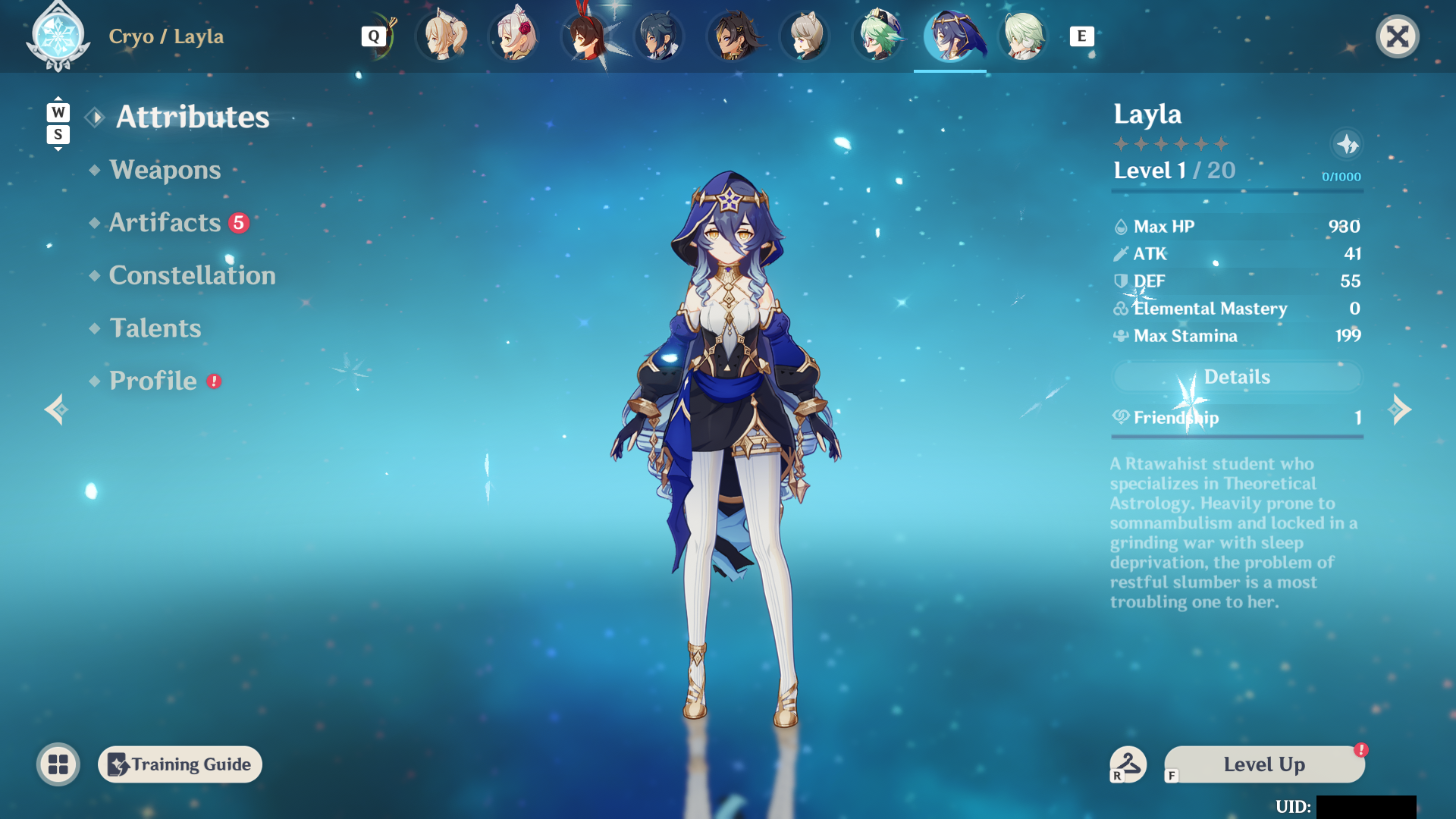Switch to Noelle's portrait with the rose

514,36
